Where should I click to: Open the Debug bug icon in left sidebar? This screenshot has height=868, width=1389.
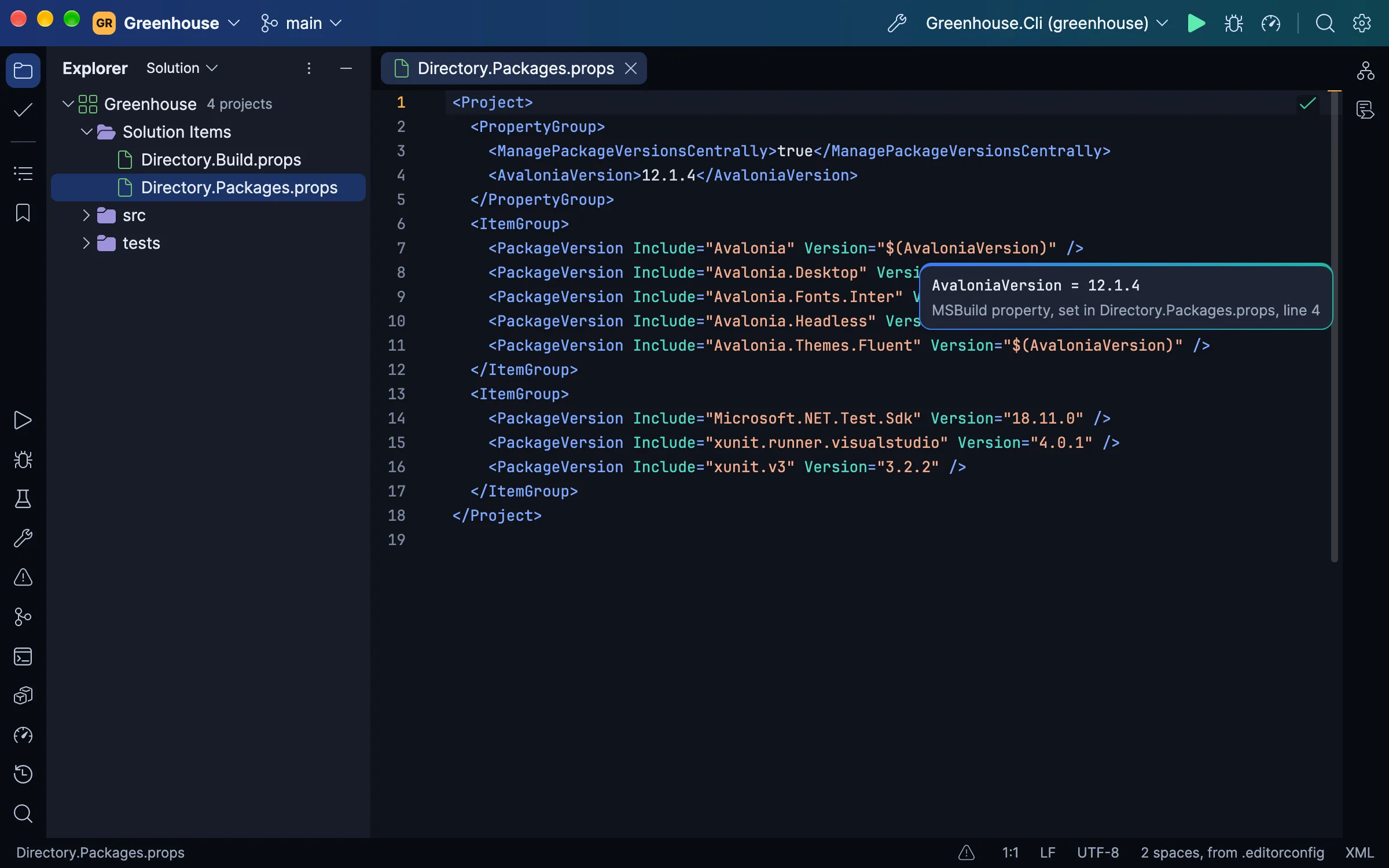tap(23, 459)
